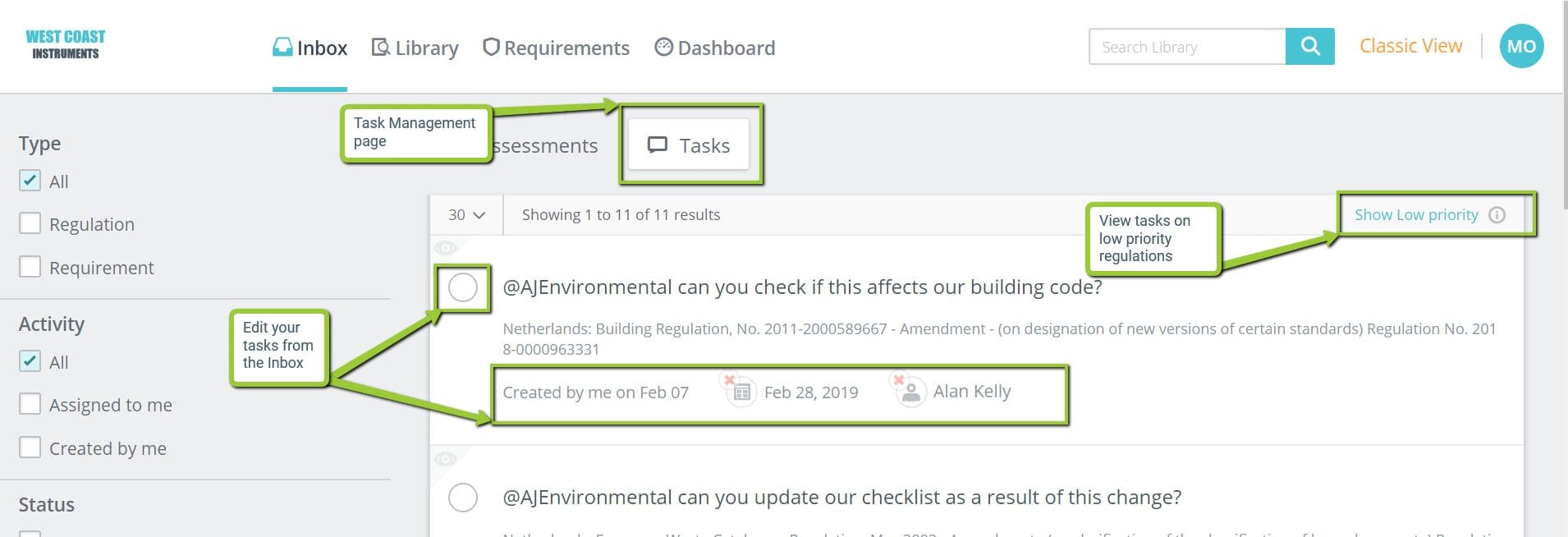The height and width of the screenshot is (537, 1568).
Task: Toggle the eye visibility icon on the first task
Action: pos(446,247)
